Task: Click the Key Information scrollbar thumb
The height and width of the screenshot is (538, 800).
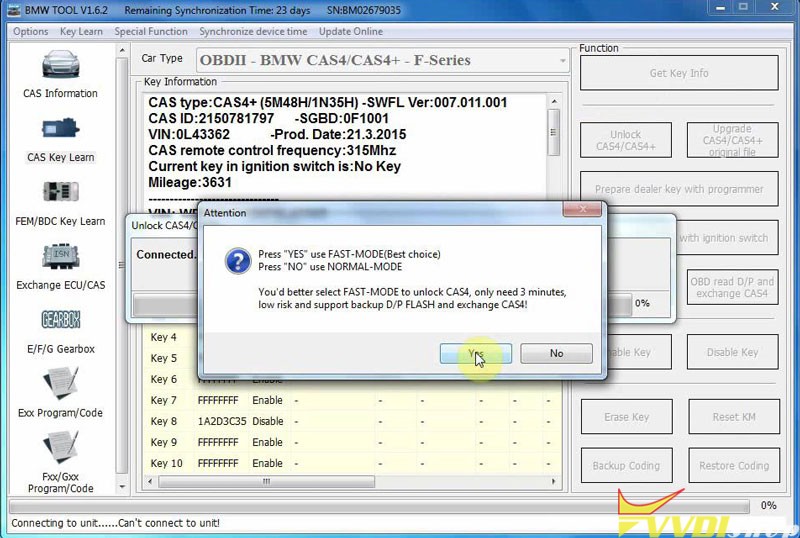Action: [553, 132]
